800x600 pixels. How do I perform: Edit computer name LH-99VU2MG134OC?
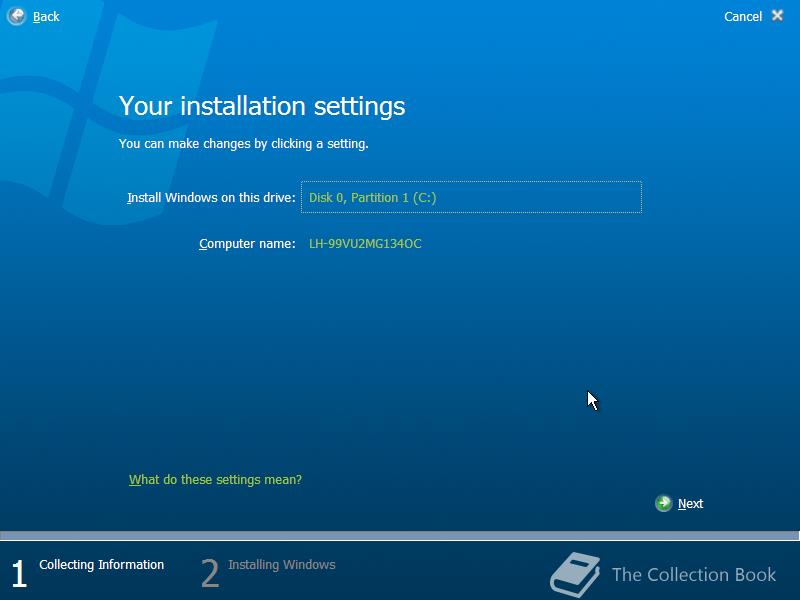(365, 244)
